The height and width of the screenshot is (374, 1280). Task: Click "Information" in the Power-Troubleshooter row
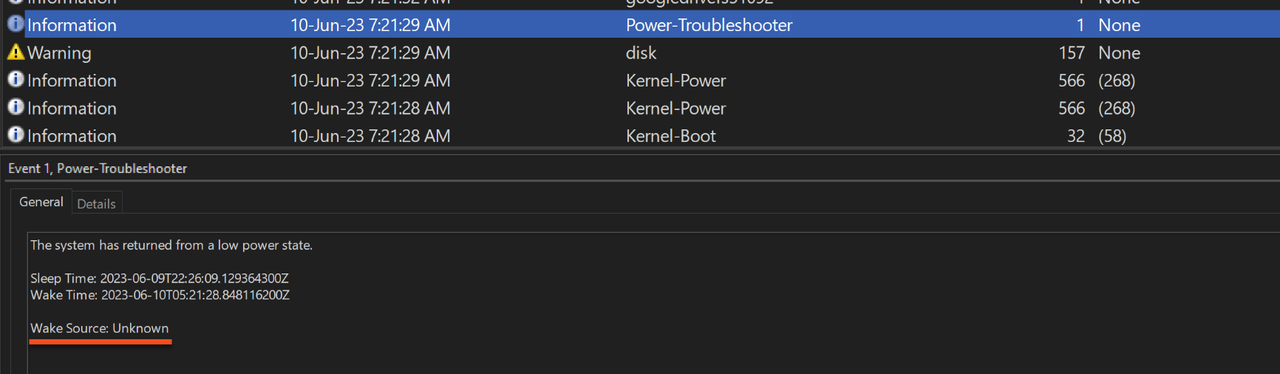[x=72, y=25]
